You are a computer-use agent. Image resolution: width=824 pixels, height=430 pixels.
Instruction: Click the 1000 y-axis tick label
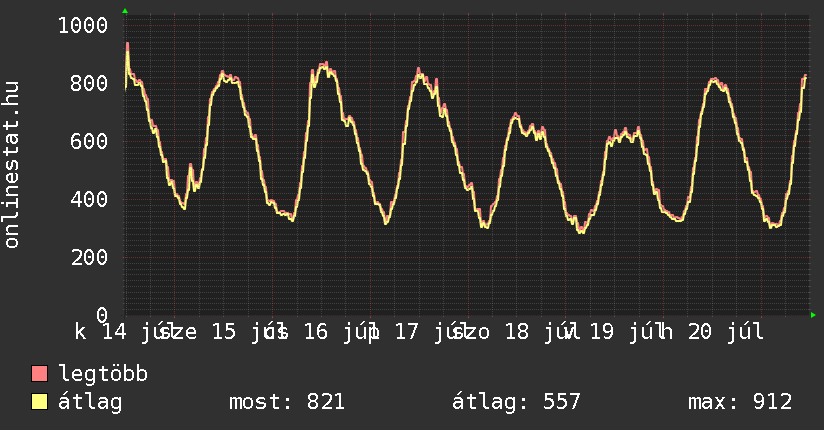point(83,25)
